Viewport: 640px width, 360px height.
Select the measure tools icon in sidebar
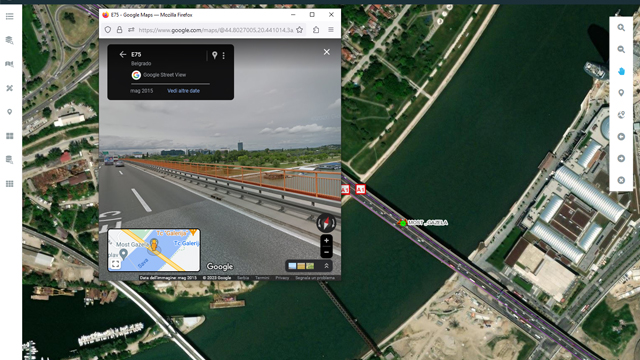point(9,88)
